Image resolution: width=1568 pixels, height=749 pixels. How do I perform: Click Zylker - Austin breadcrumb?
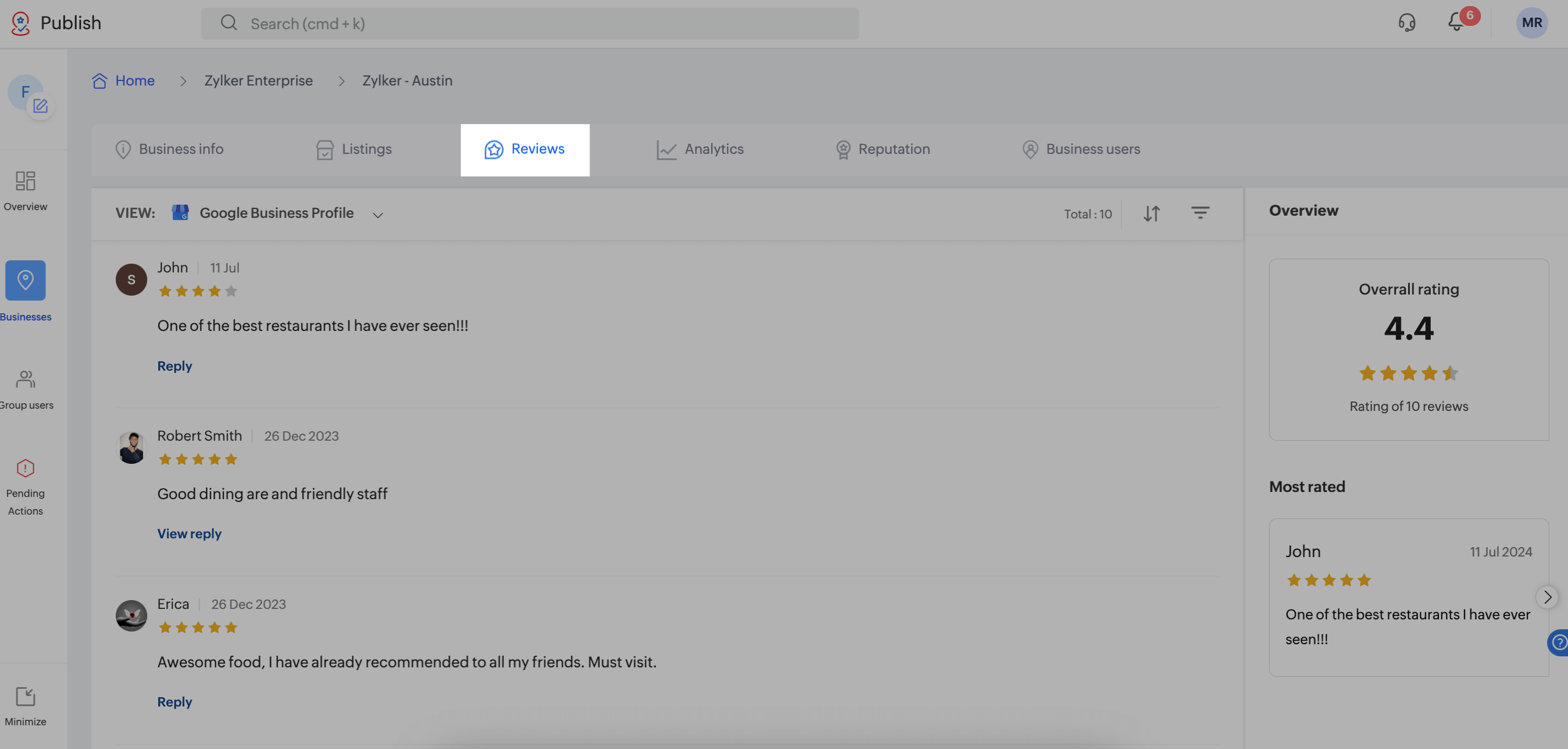point(407,81)
